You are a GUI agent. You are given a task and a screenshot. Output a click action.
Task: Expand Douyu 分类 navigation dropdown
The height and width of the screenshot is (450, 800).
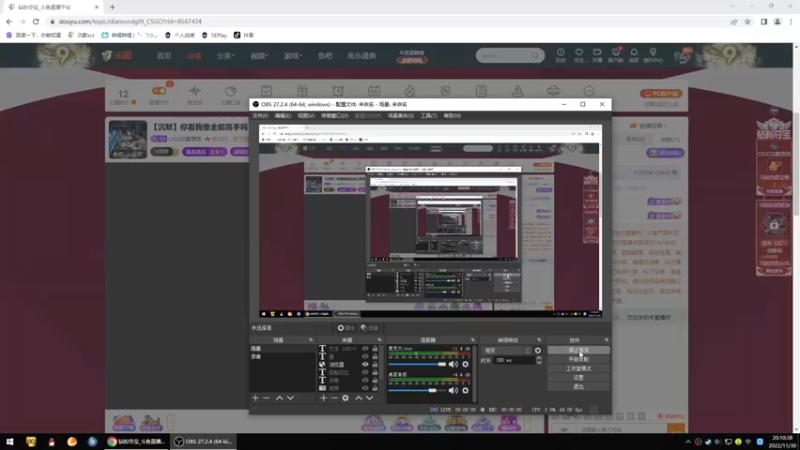pyautogui.click(x=226, y=56)
